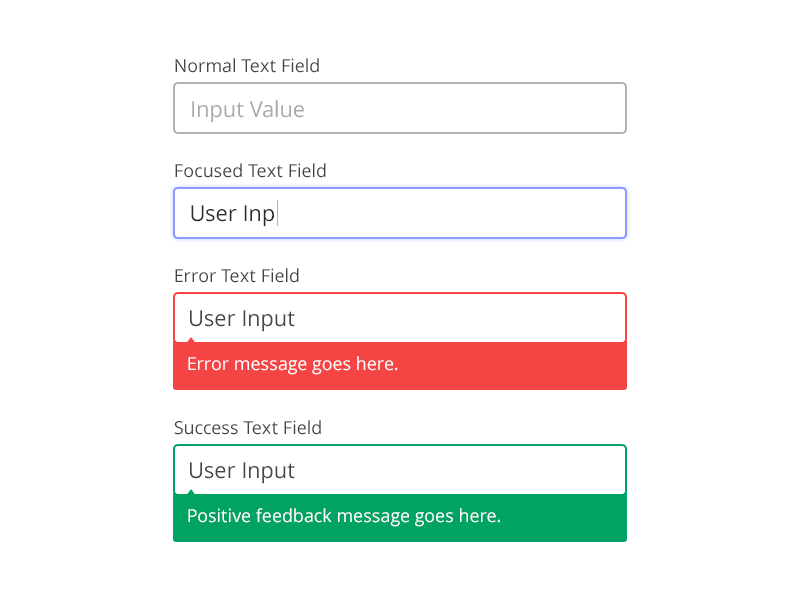Click the "Input Value" placeholder text
Viewport: 800px width, 600px height.
(247, 110)
